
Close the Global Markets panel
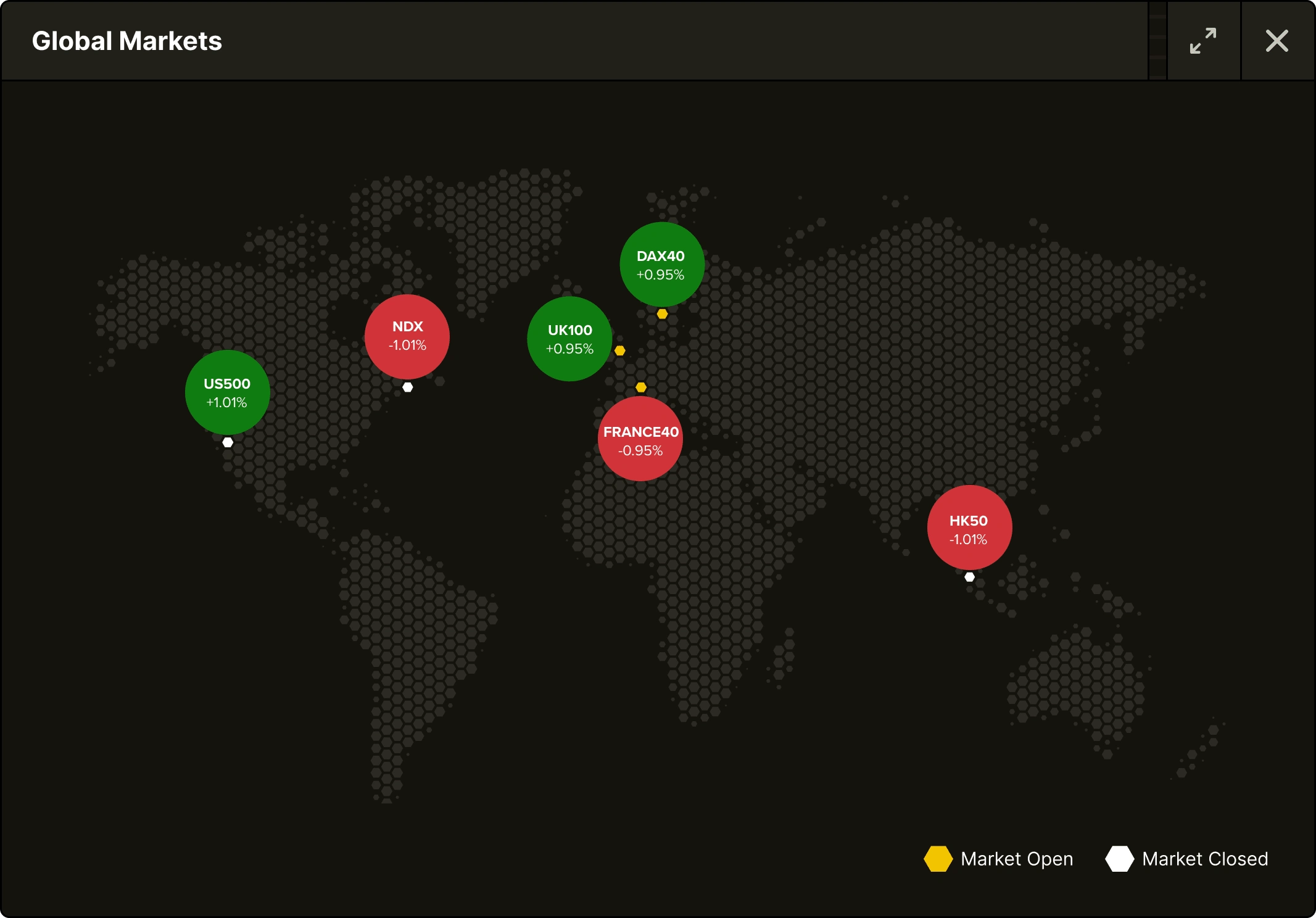(x=1277, y=41)
